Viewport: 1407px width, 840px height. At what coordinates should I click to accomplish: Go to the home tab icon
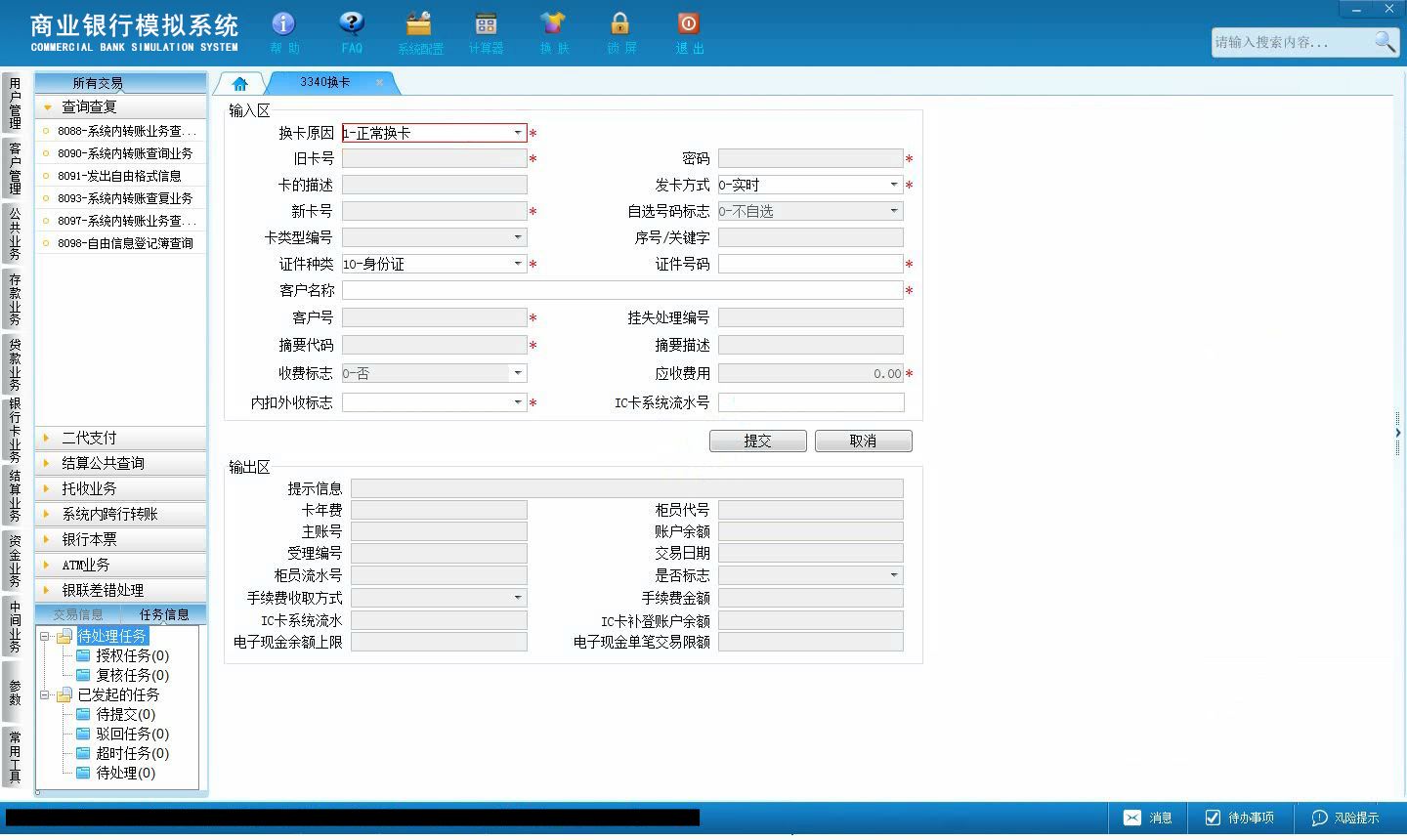pos(239,83)
